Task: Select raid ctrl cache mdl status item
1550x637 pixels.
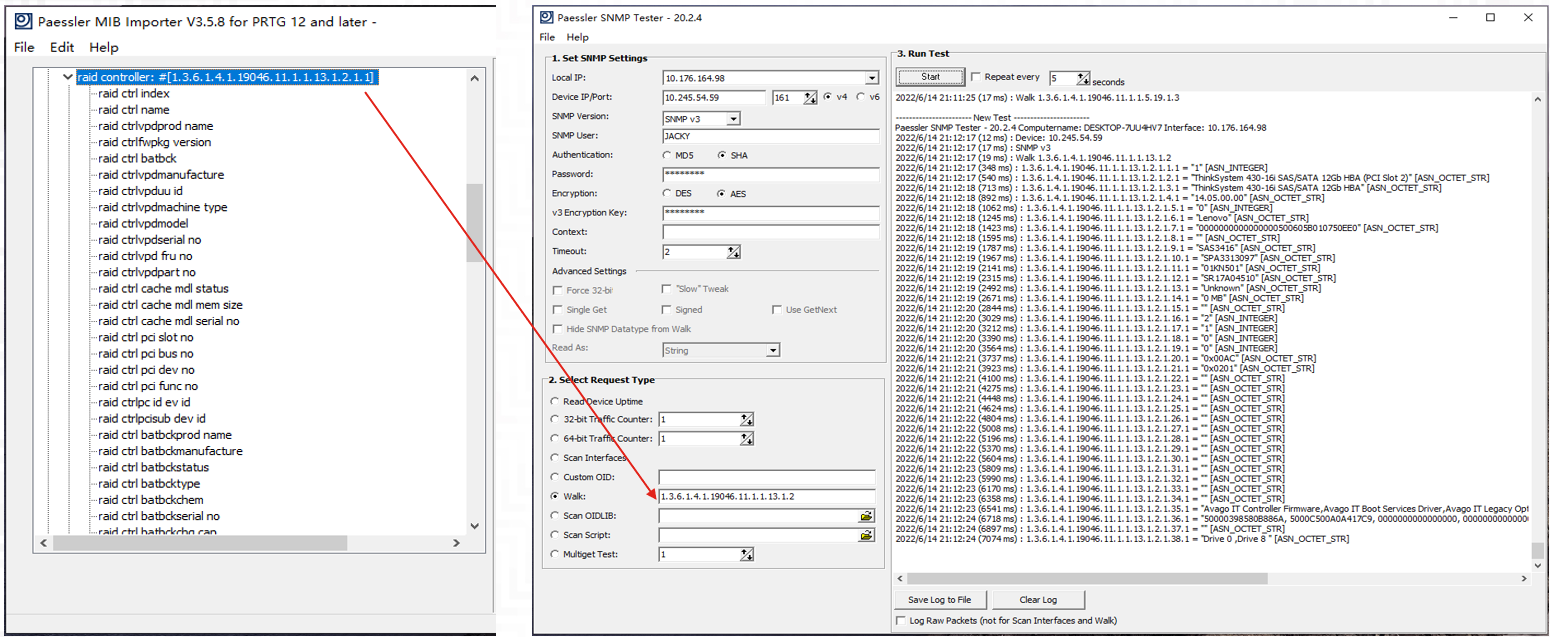Action: (164, 289)
